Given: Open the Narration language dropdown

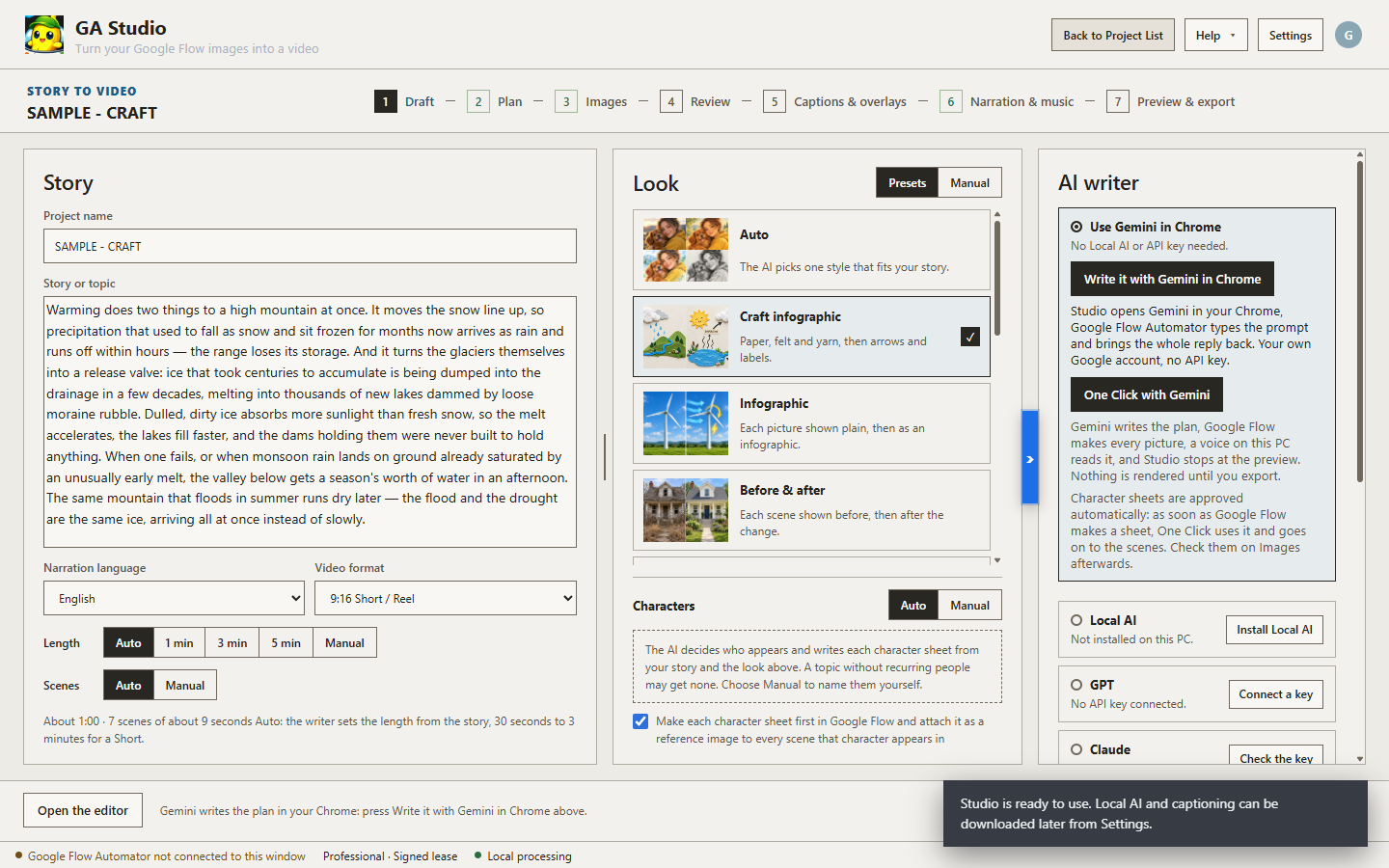Looking at the screenshot, I should [175, 598].
